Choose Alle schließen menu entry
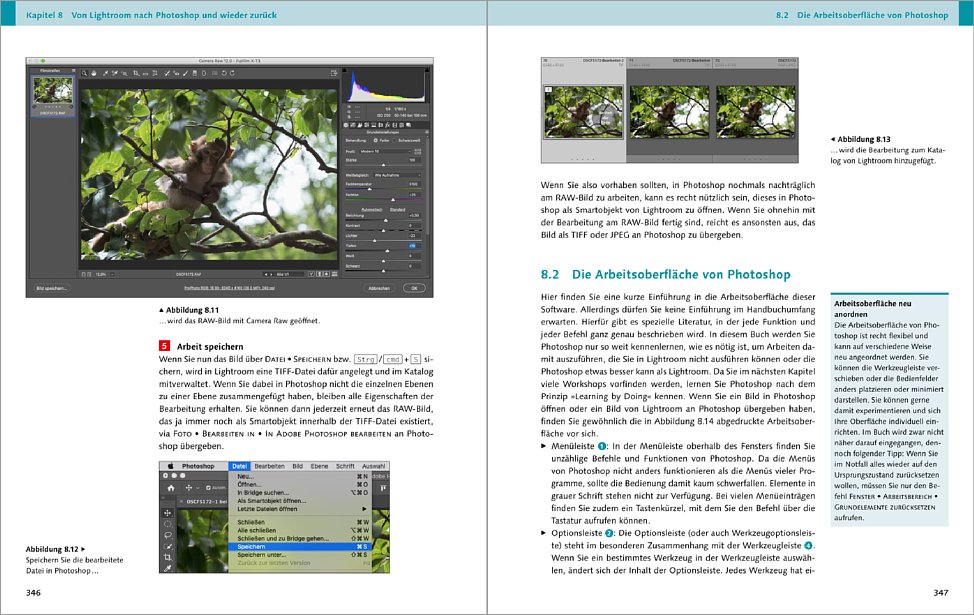Viewport: 974px width, 615px height. (x=299, y=531)
